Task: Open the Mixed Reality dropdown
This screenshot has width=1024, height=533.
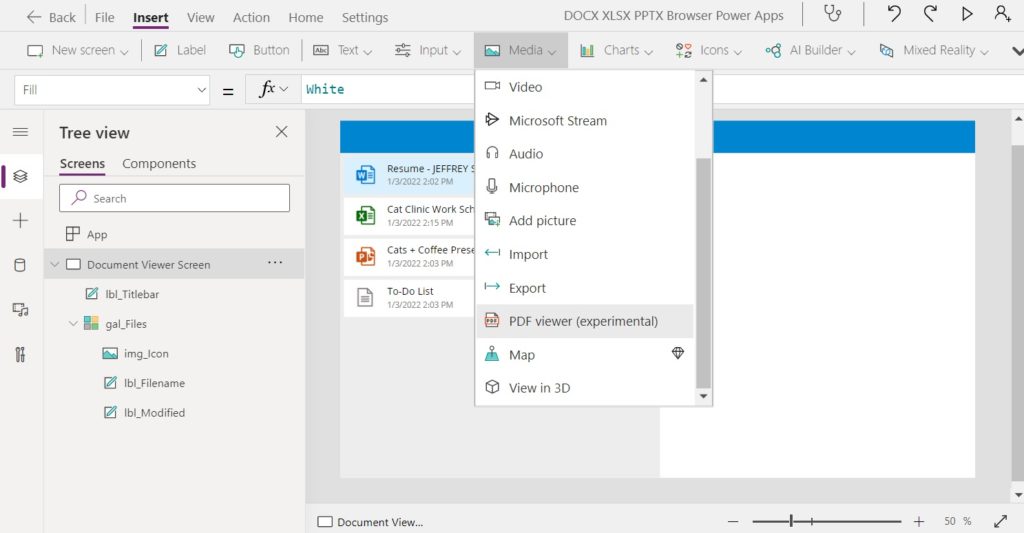Action: click(934, 50)
